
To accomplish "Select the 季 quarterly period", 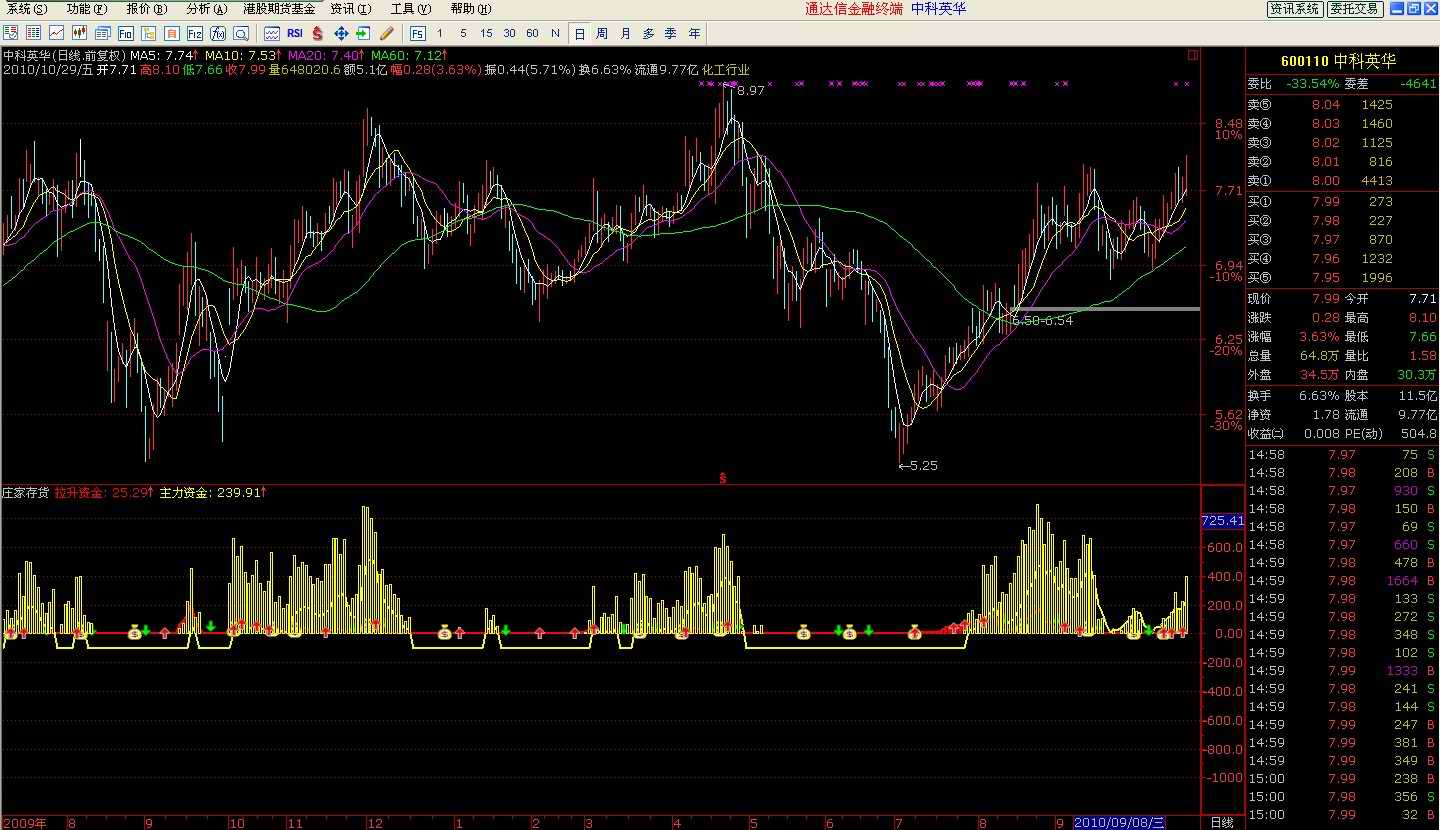I will click(671, 33).
